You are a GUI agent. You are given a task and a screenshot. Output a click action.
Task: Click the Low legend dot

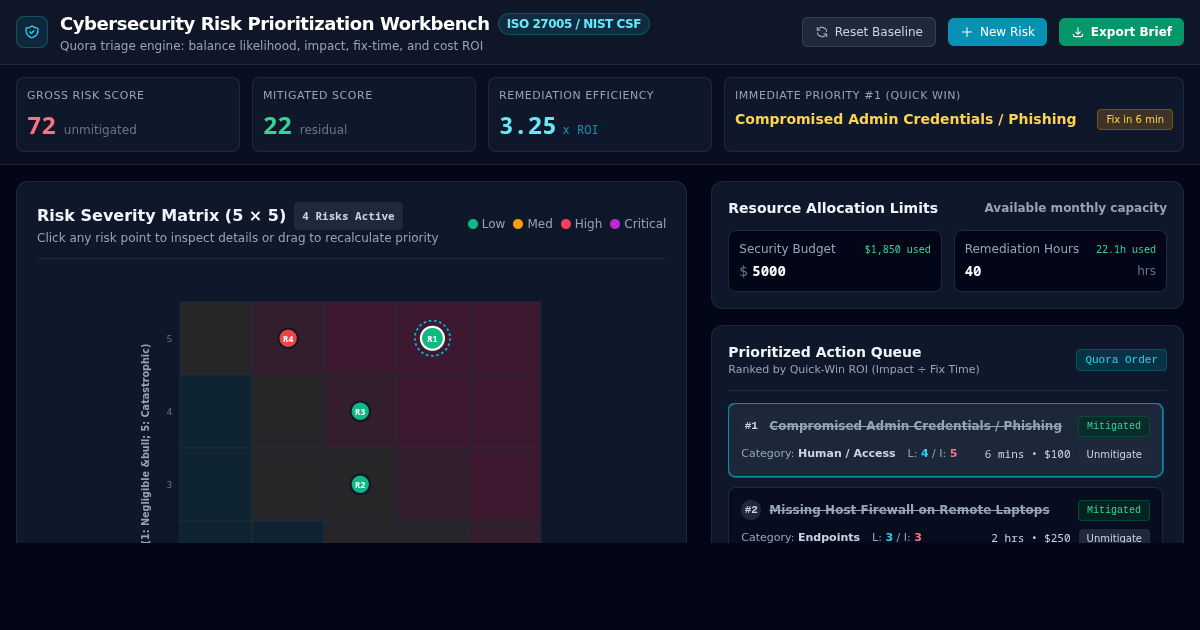473,224
